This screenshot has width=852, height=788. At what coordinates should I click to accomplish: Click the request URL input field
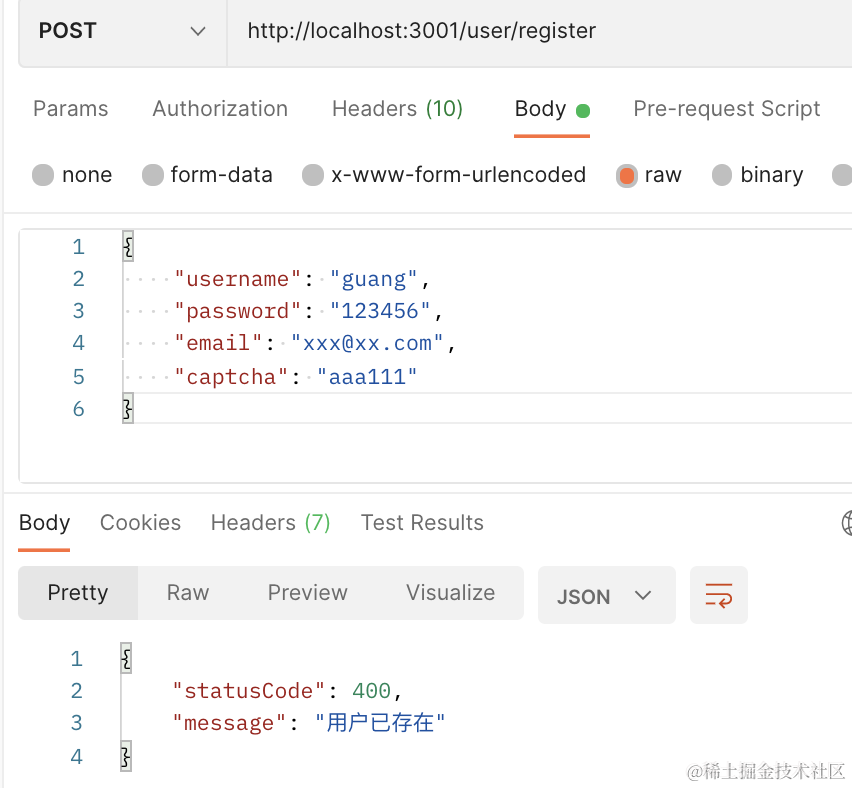(540, 31)
